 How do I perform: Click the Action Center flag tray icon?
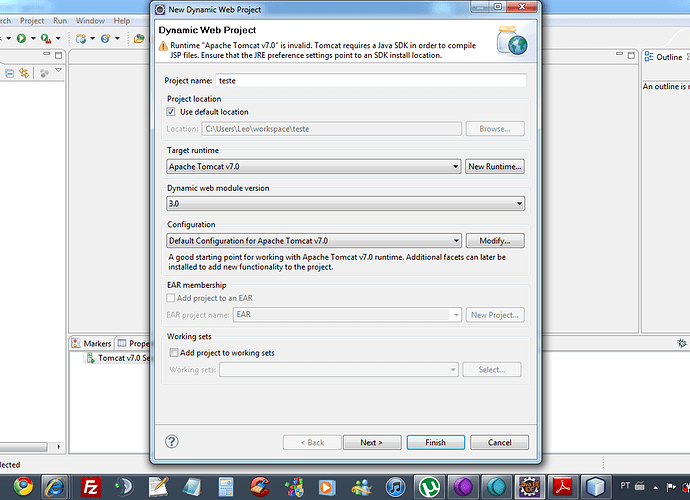pos(670,487)
